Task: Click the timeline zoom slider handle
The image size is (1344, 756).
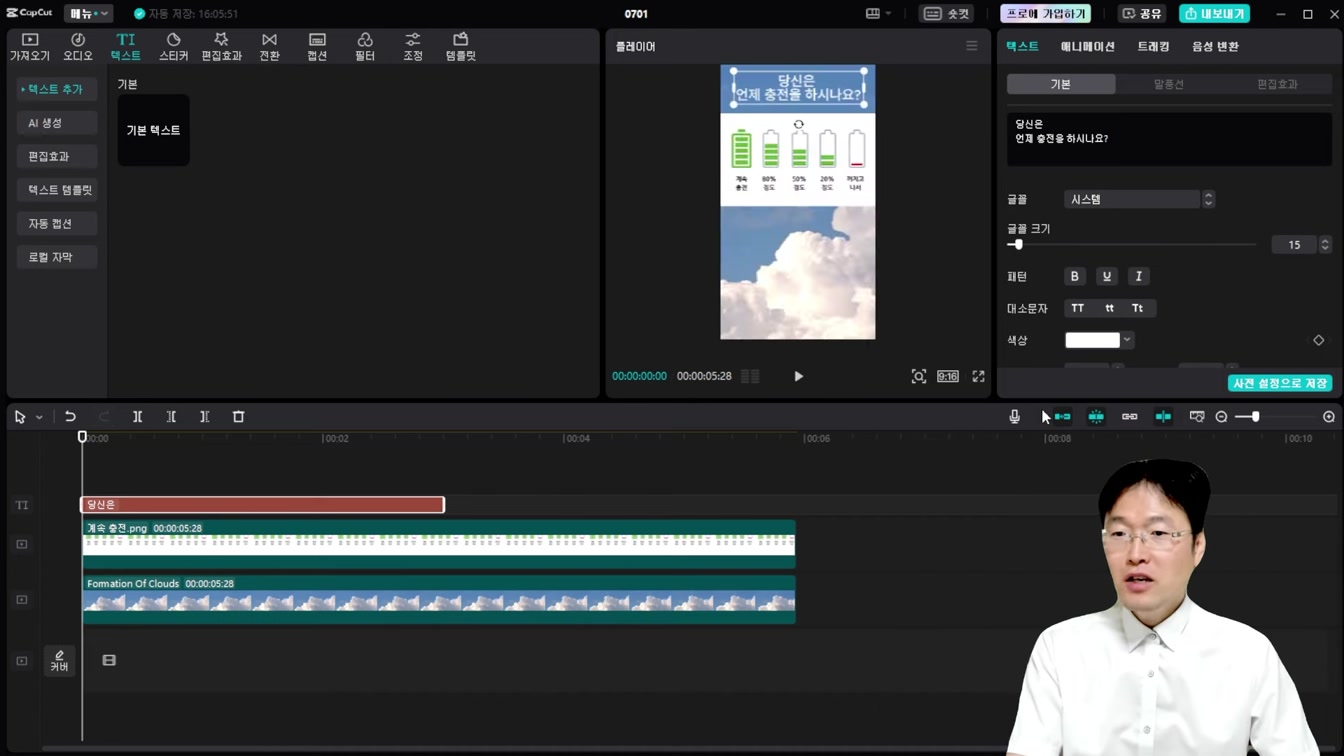Action: (x=1255, y=417)
